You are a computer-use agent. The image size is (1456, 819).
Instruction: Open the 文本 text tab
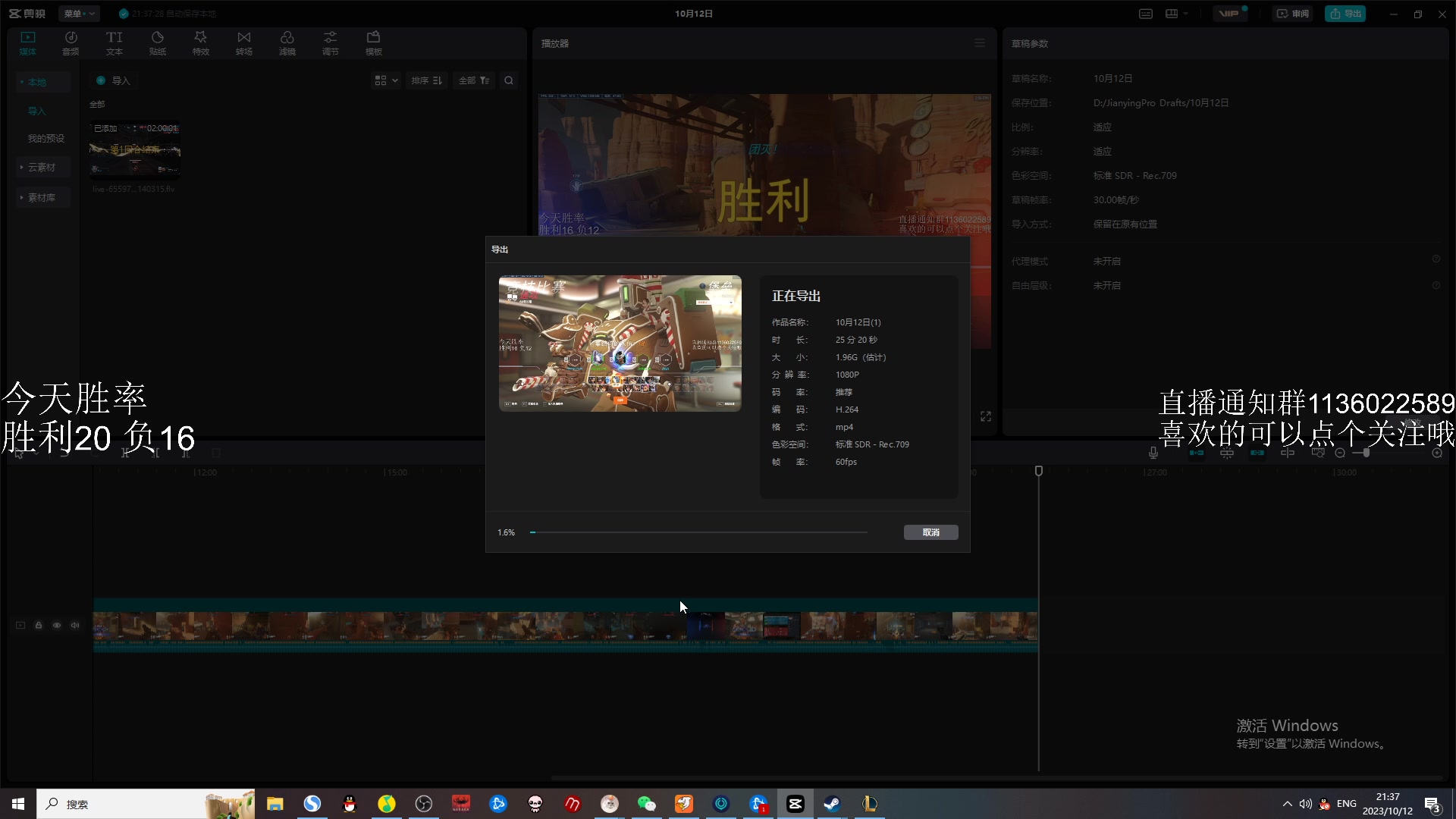click(x=114, y=43)
